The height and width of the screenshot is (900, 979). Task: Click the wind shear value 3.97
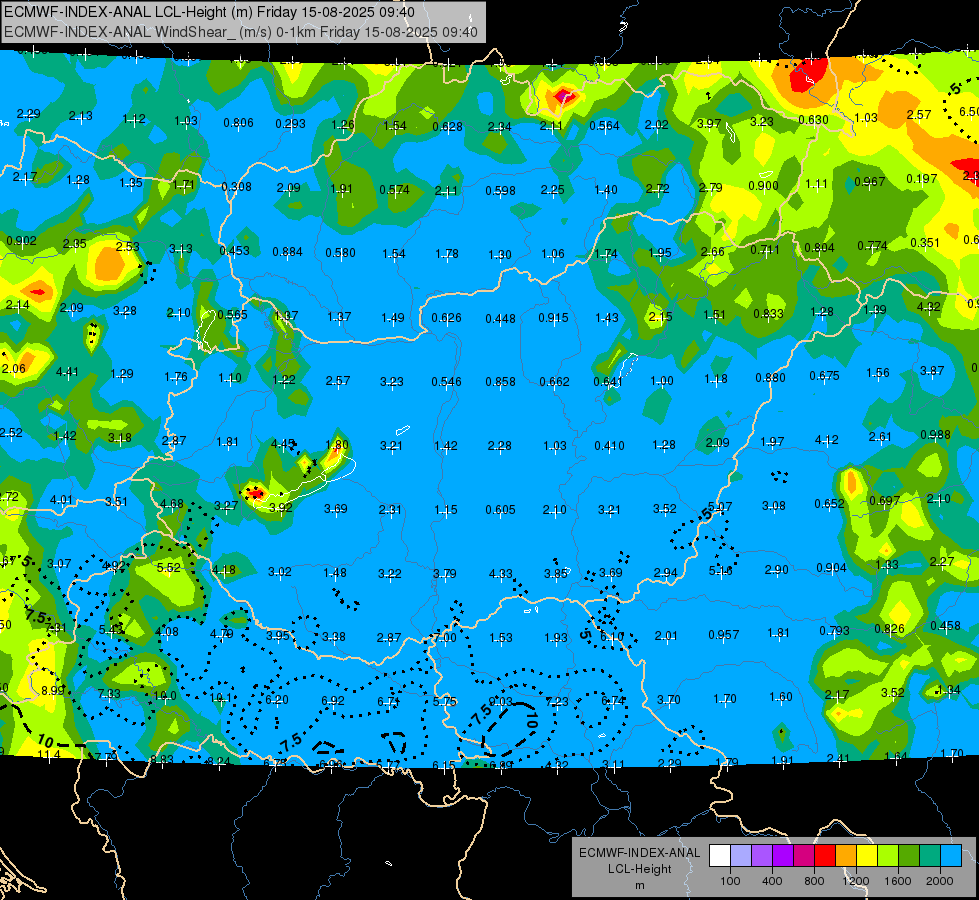pos(709,124)
